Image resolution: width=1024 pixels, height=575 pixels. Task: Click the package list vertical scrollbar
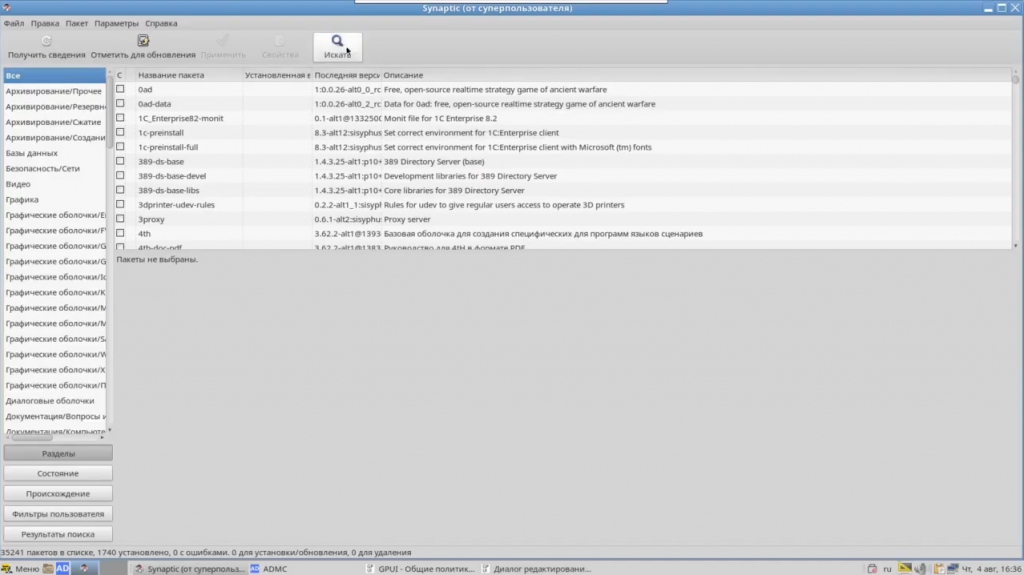pos(1015,157)
